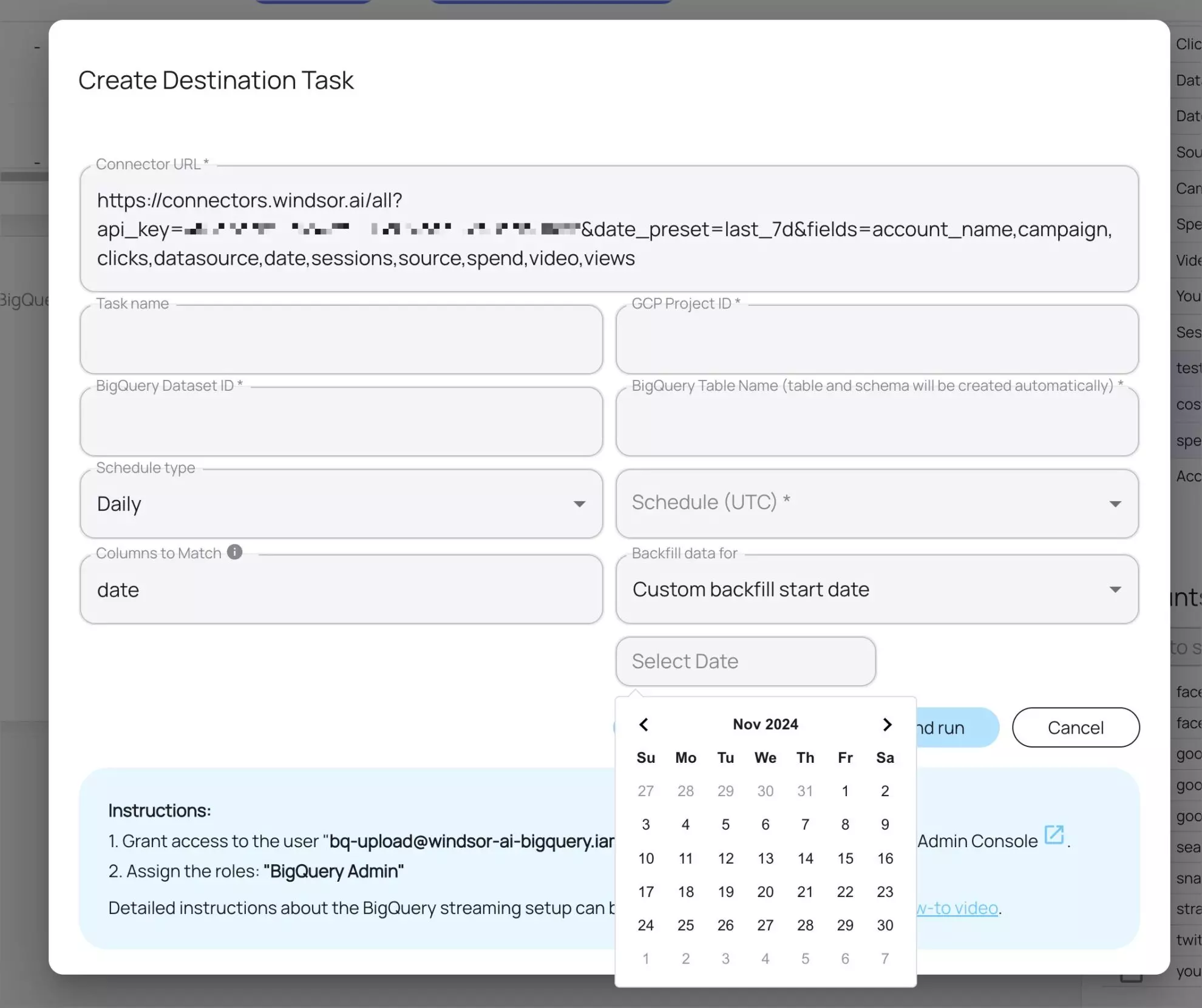The width and height of the screenshot is (1202, 1008).
Task: Pick November 9 in calendar
Action: point(885,824)
